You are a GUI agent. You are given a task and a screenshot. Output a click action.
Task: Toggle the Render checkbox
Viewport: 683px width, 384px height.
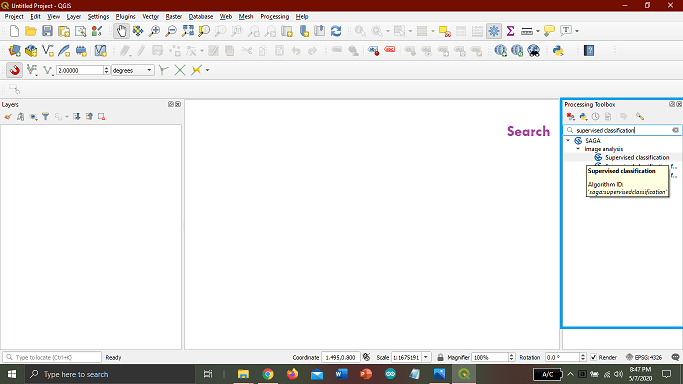point(593,357)
